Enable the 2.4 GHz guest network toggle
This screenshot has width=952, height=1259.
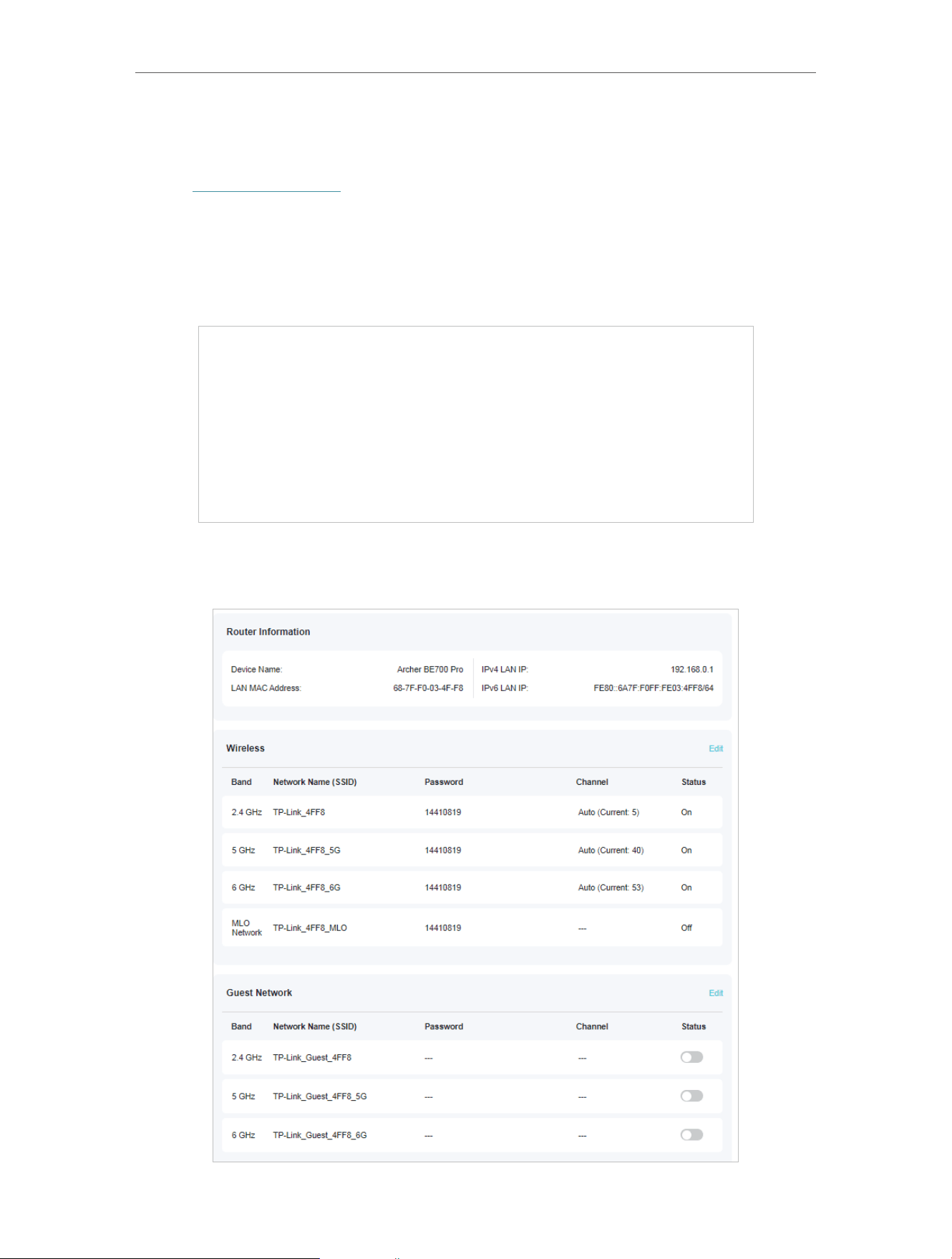[691, 1057]
